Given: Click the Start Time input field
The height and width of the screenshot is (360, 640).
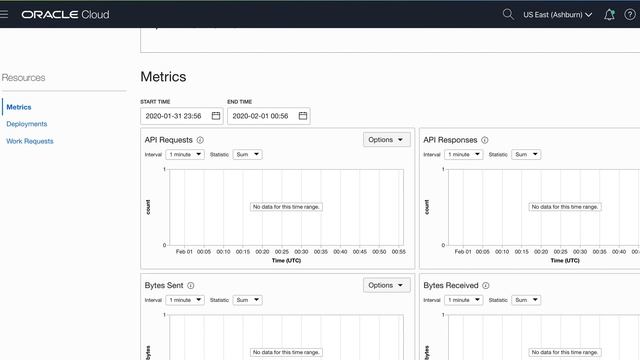Looking at the screenshot, I should [x=182, y=116].
